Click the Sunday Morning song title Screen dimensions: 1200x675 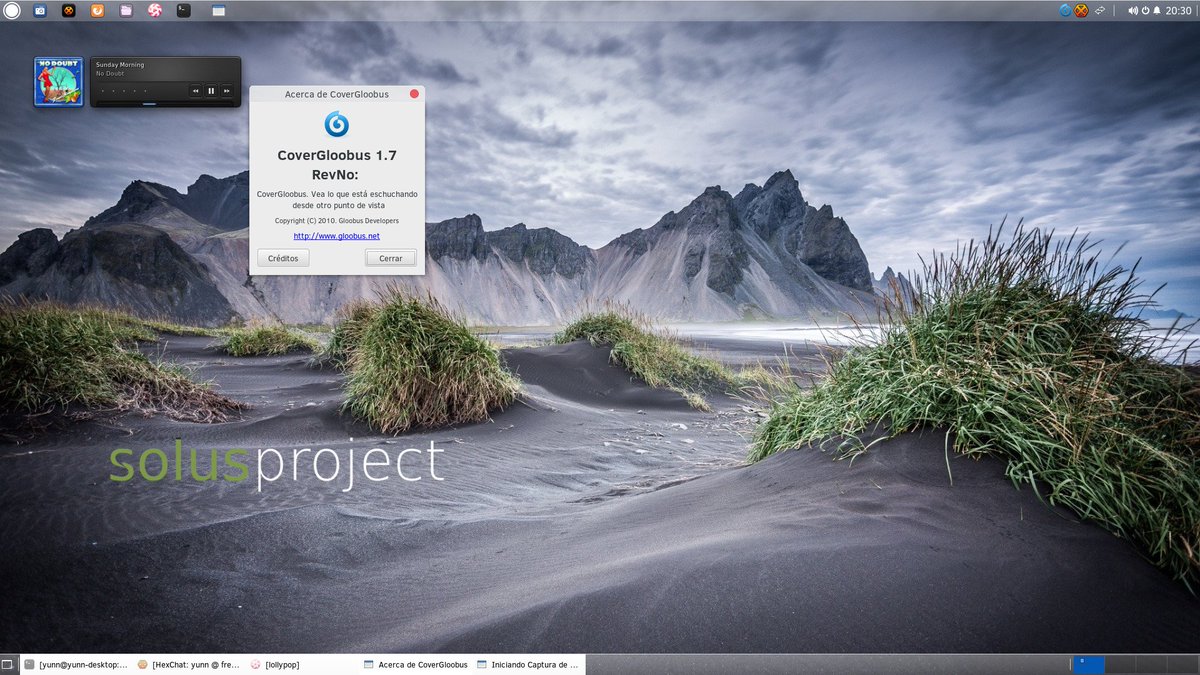click(x=120, y=65)
